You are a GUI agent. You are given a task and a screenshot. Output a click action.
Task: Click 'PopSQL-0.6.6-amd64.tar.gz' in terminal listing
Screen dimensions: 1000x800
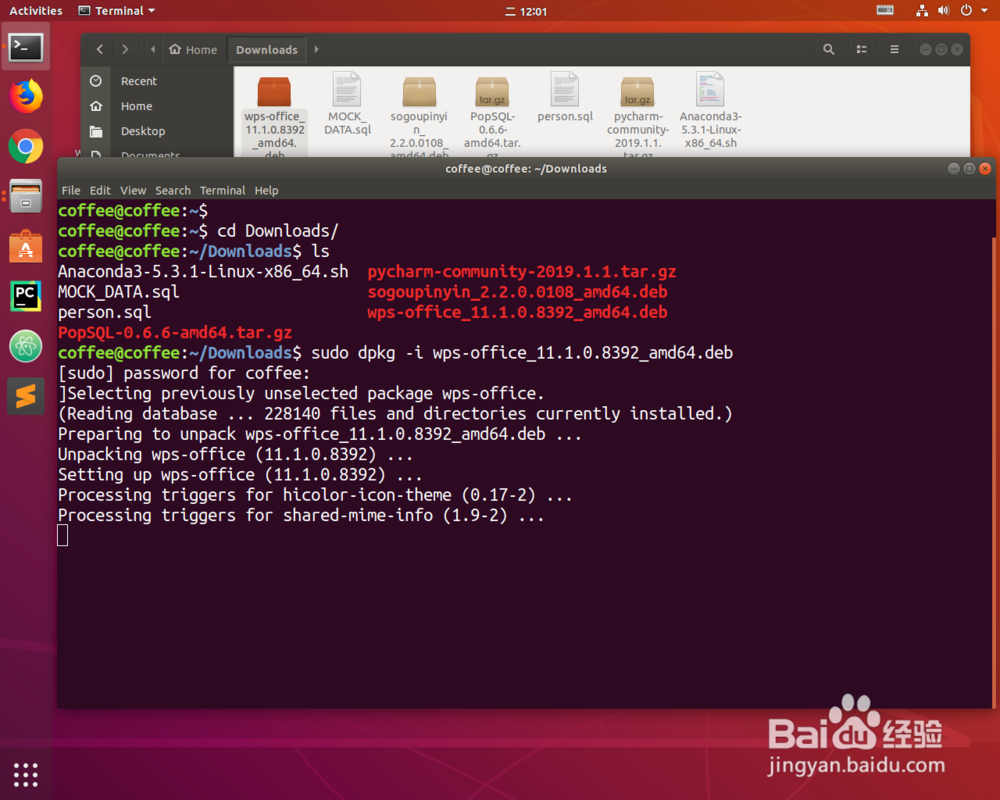175,332
